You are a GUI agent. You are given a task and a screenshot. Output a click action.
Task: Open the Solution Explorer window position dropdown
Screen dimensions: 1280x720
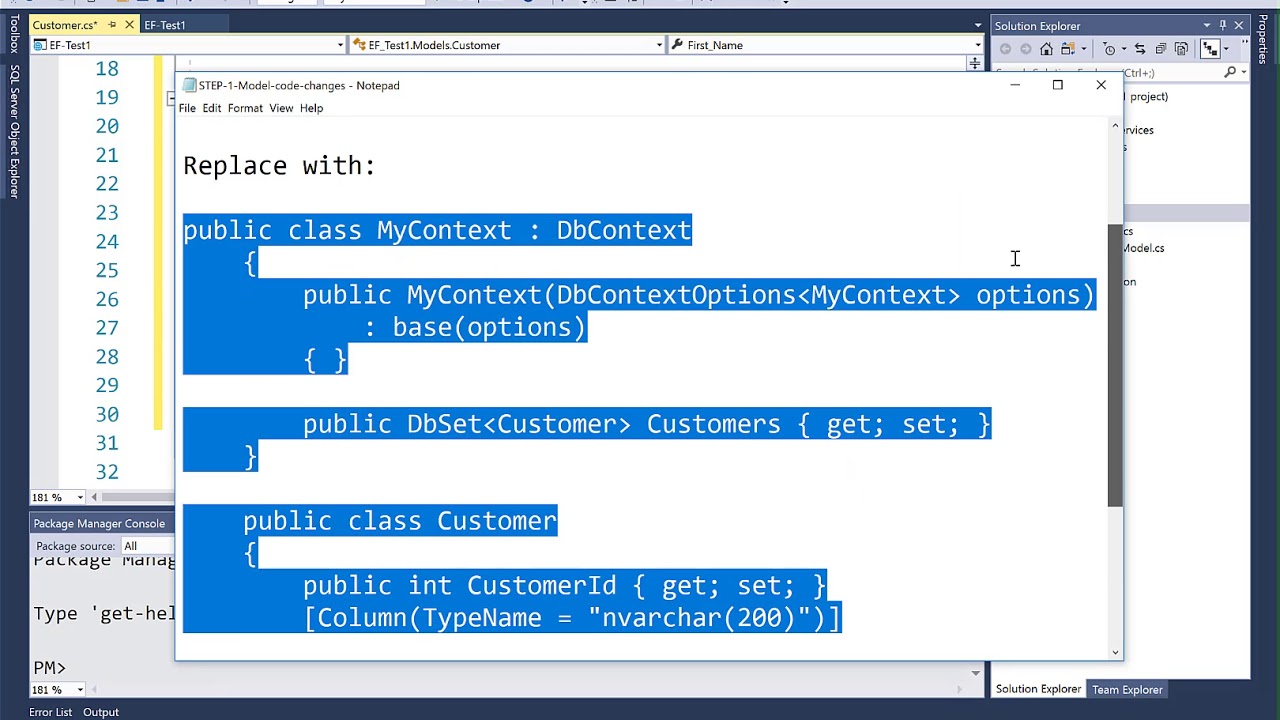point(1207,25)
